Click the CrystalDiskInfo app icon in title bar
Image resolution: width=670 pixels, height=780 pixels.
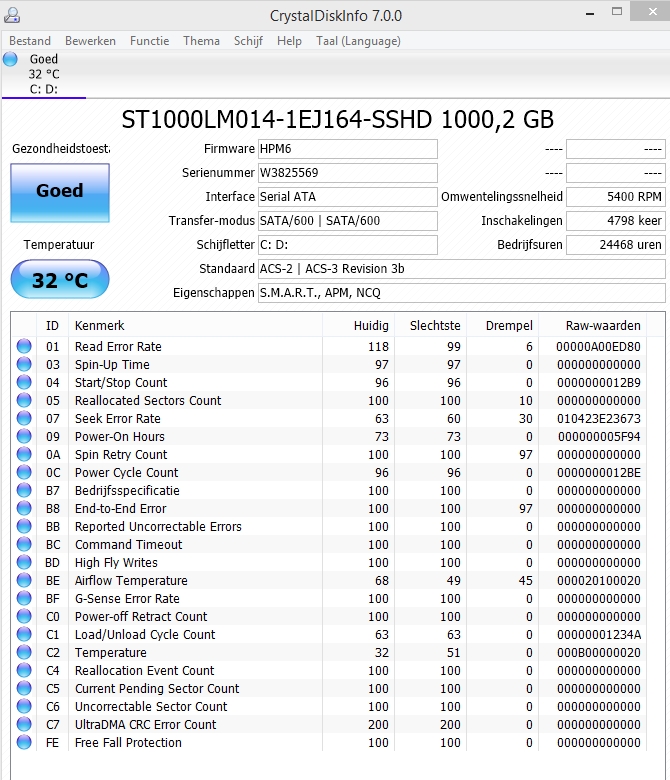coord(13,15)
